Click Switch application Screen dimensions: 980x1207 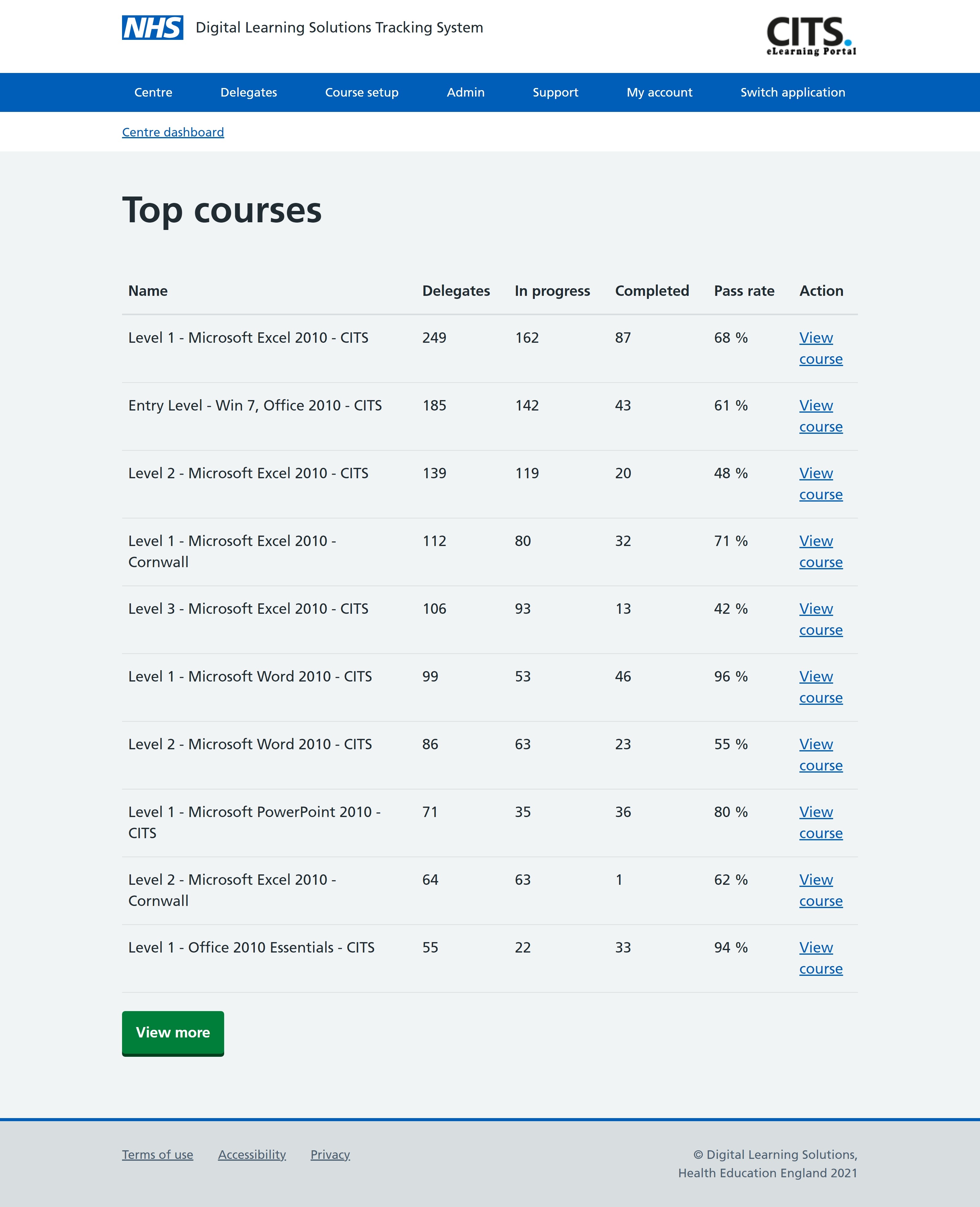(792, 92)
